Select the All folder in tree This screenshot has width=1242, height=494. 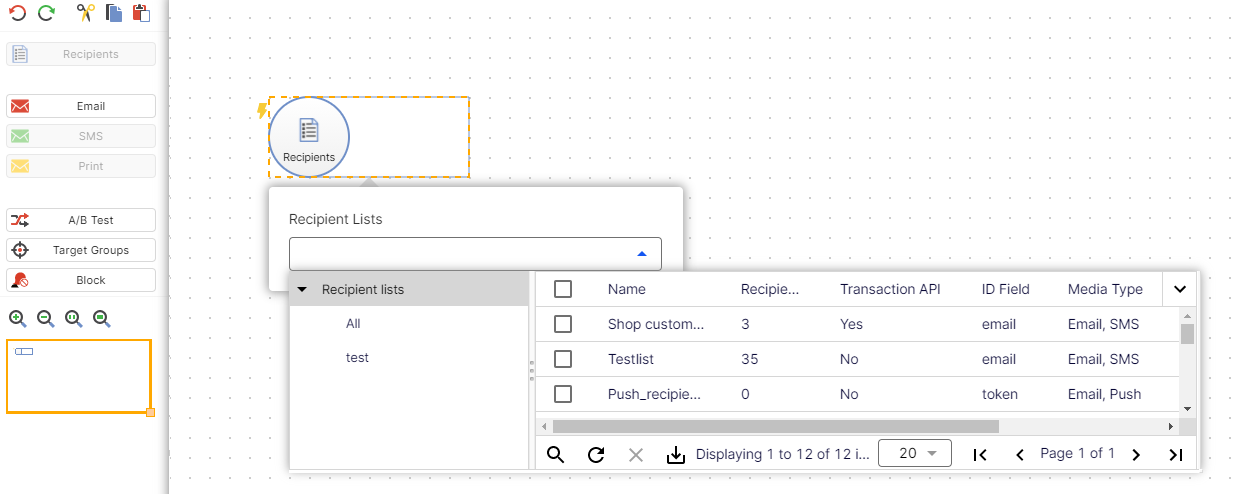coord(353,324)
